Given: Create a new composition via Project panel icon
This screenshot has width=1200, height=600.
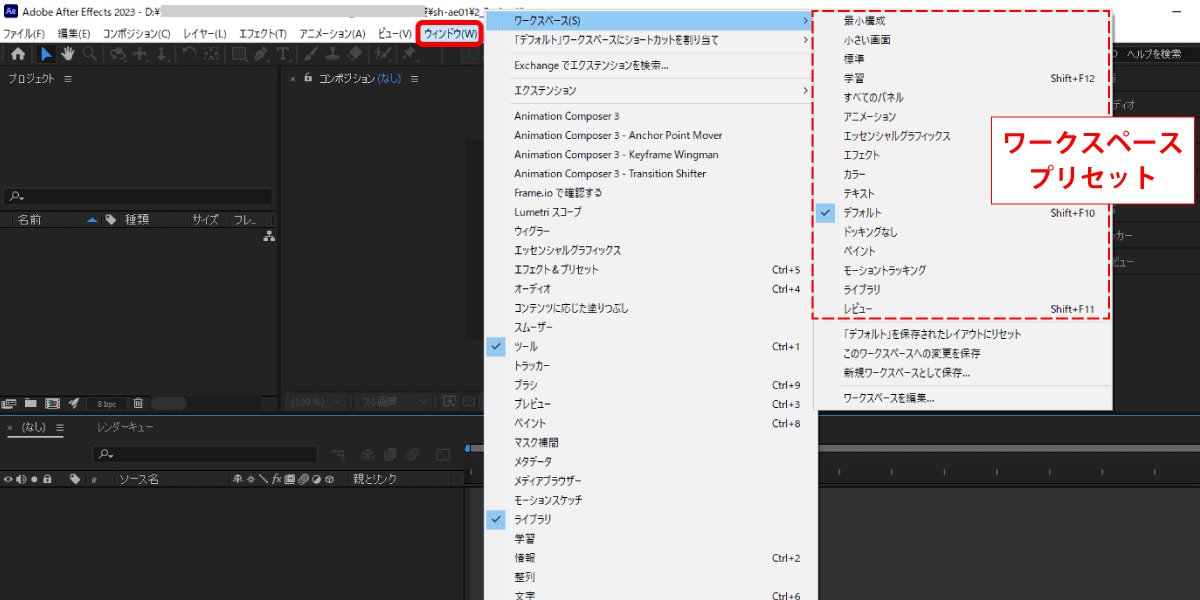Looking at the screenshot, I should 52,403.
